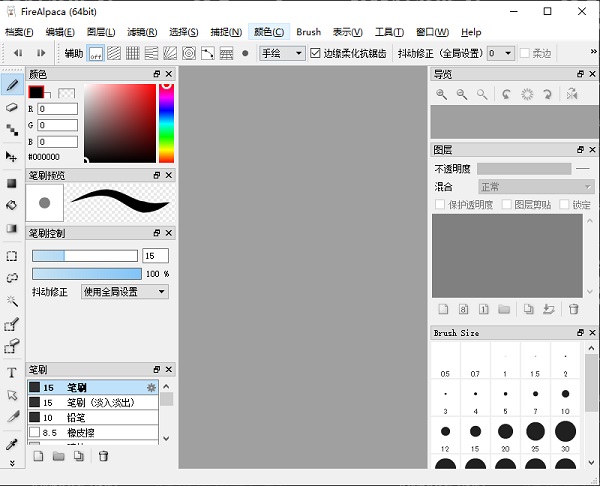Image resolution: width=600 pixels, height=486 pixels.
Task: Pick the Eyedropper tool
Action: [x=12, y=443]
